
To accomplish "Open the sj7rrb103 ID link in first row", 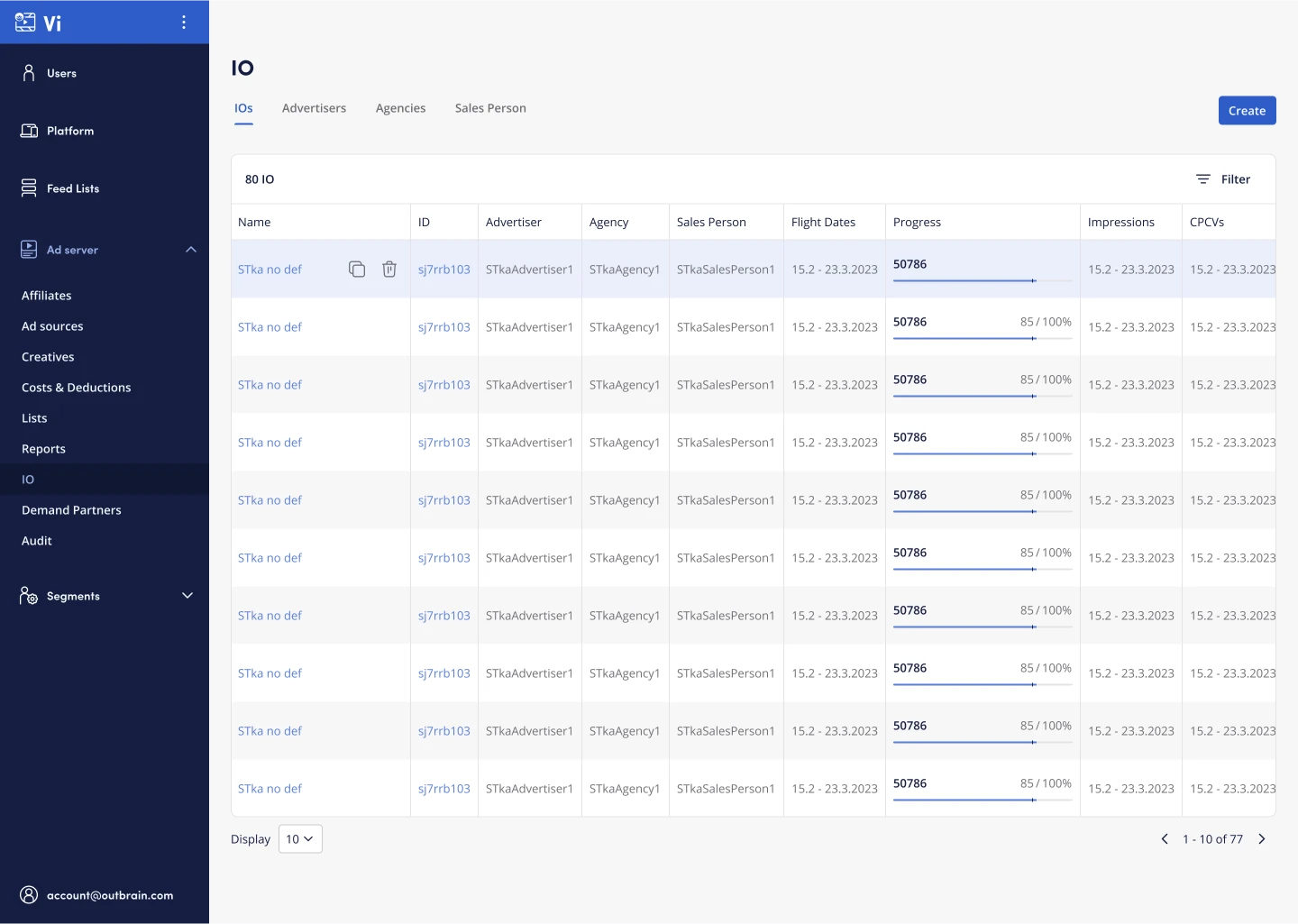I will (x=444, y=270).
